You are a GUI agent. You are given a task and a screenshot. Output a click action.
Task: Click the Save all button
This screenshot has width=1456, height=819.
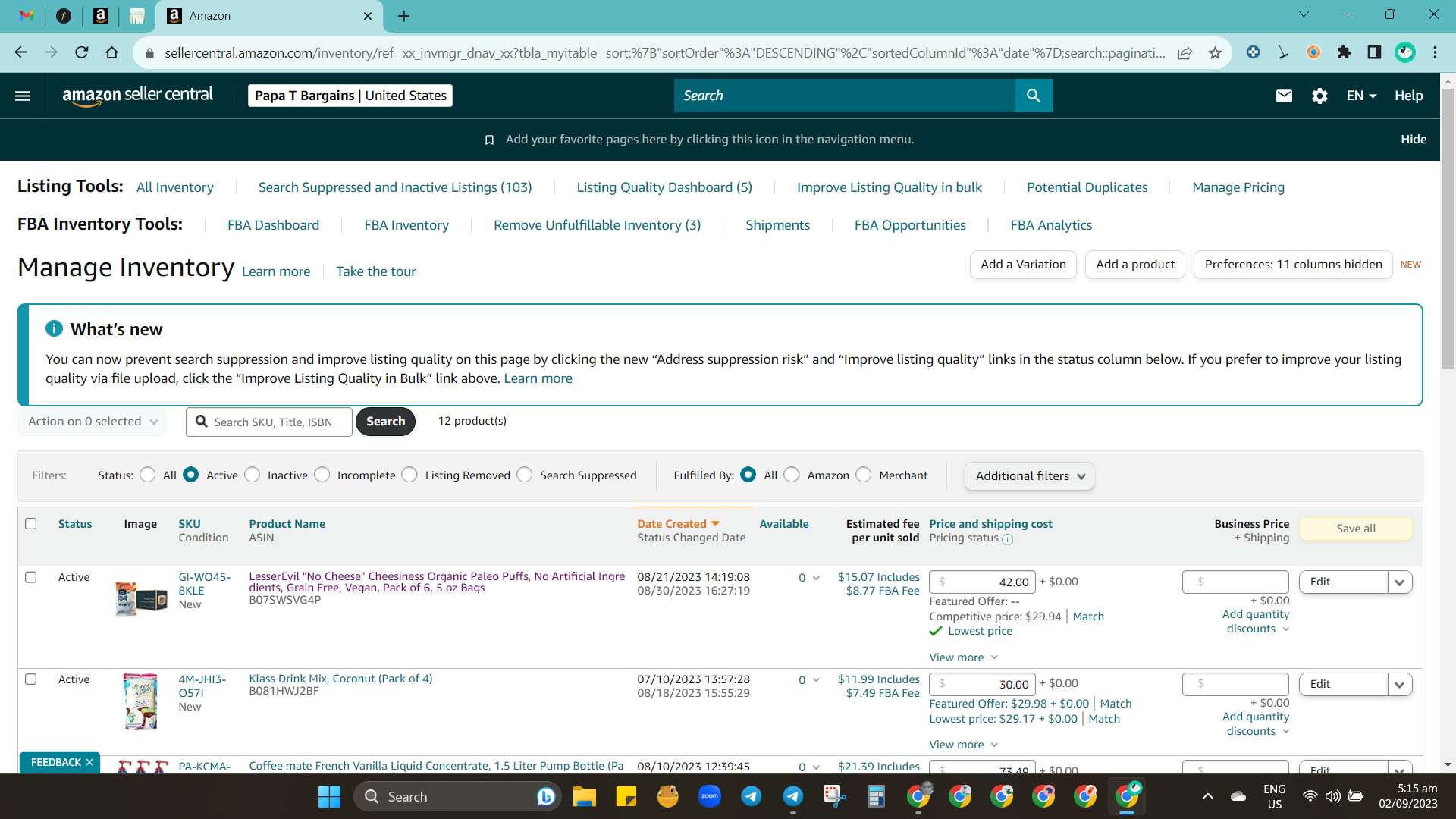(1356, 529)
